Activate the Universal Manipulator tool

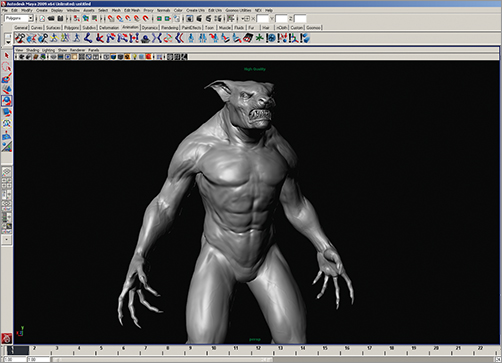point(7,124)
